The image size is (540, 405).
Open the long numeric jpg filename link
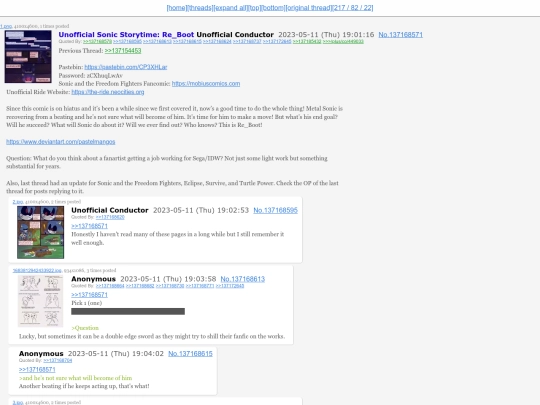tap(37, 271)
